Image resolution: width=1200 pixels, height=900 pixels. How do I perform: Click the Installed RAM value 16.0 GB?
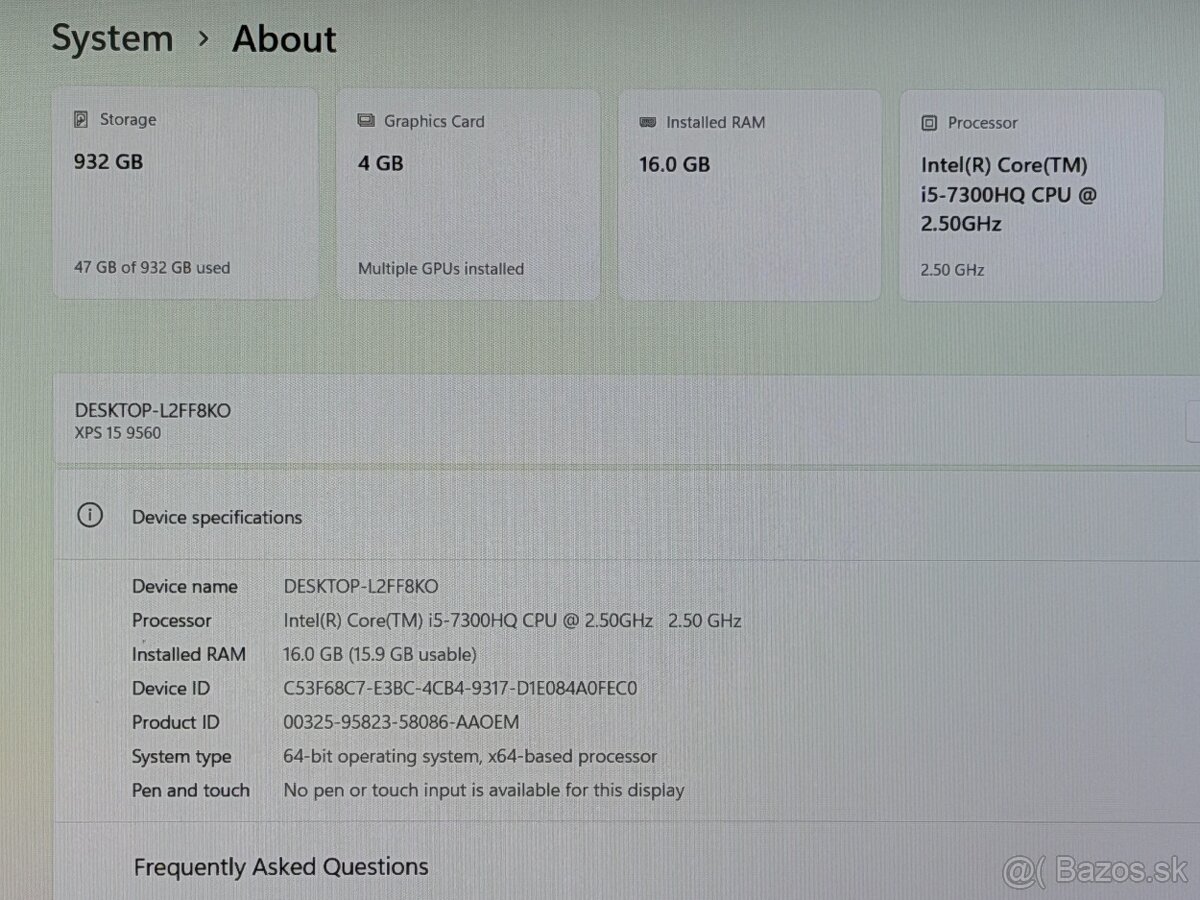click(x=675, y=163)
